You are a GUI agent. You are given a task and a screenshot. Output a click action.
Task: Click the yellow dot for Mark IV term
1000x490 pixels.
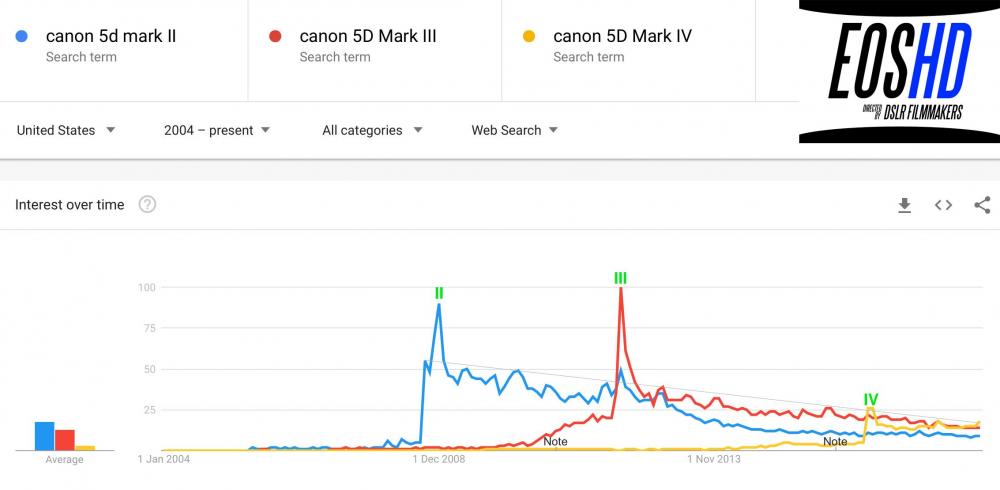point(530,37)
